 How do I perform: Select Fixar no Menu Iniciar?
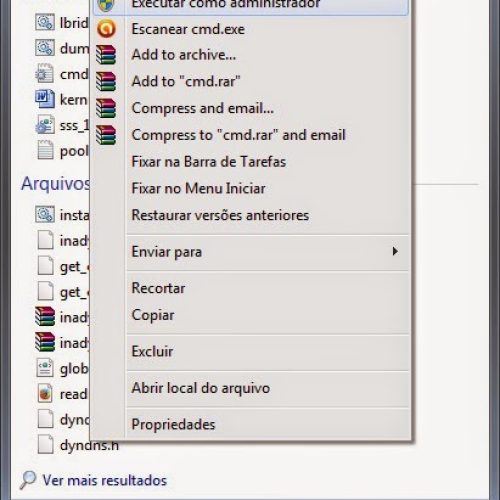click(x=251, y=188)
